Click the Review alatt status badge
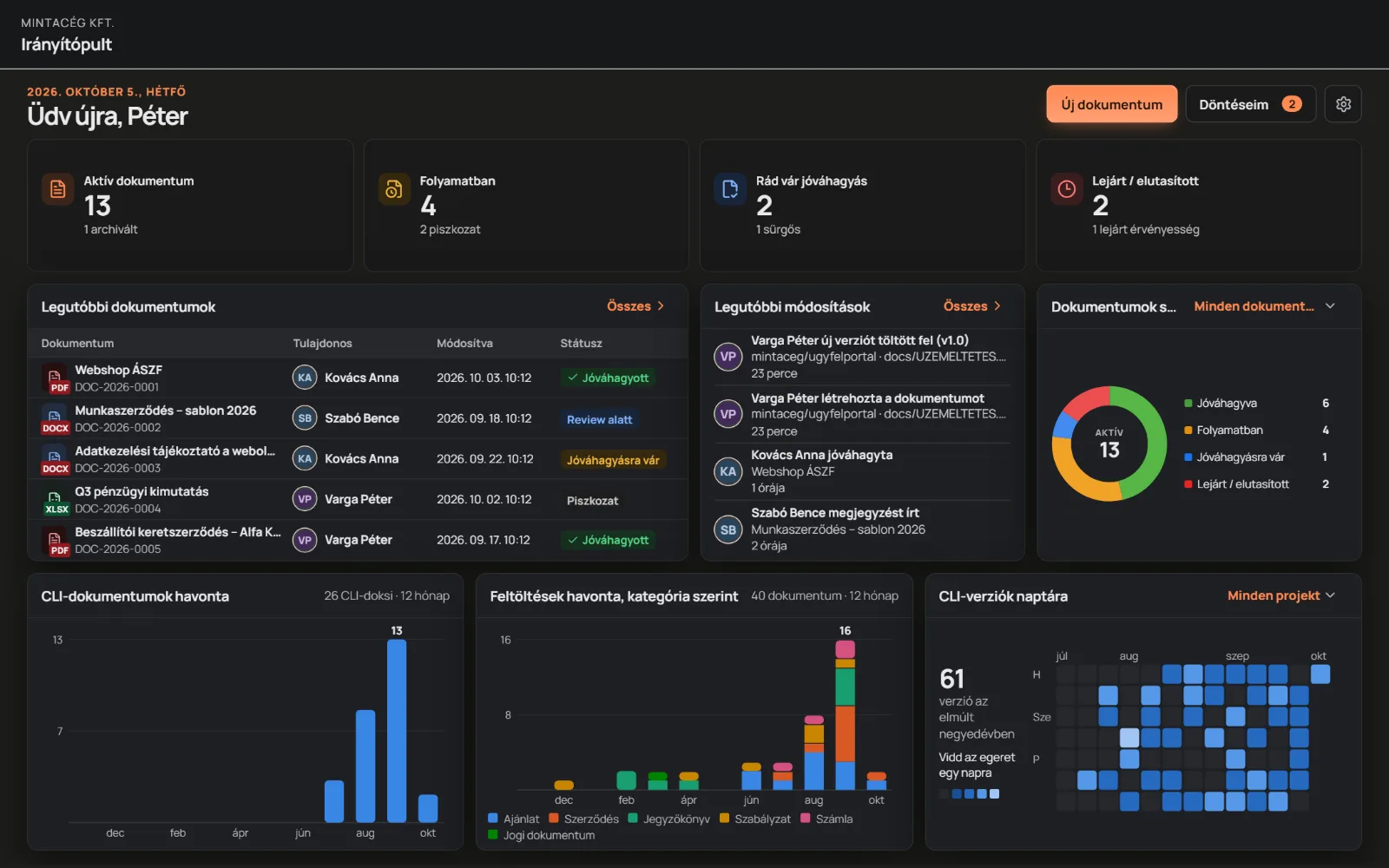 [599, 419]
